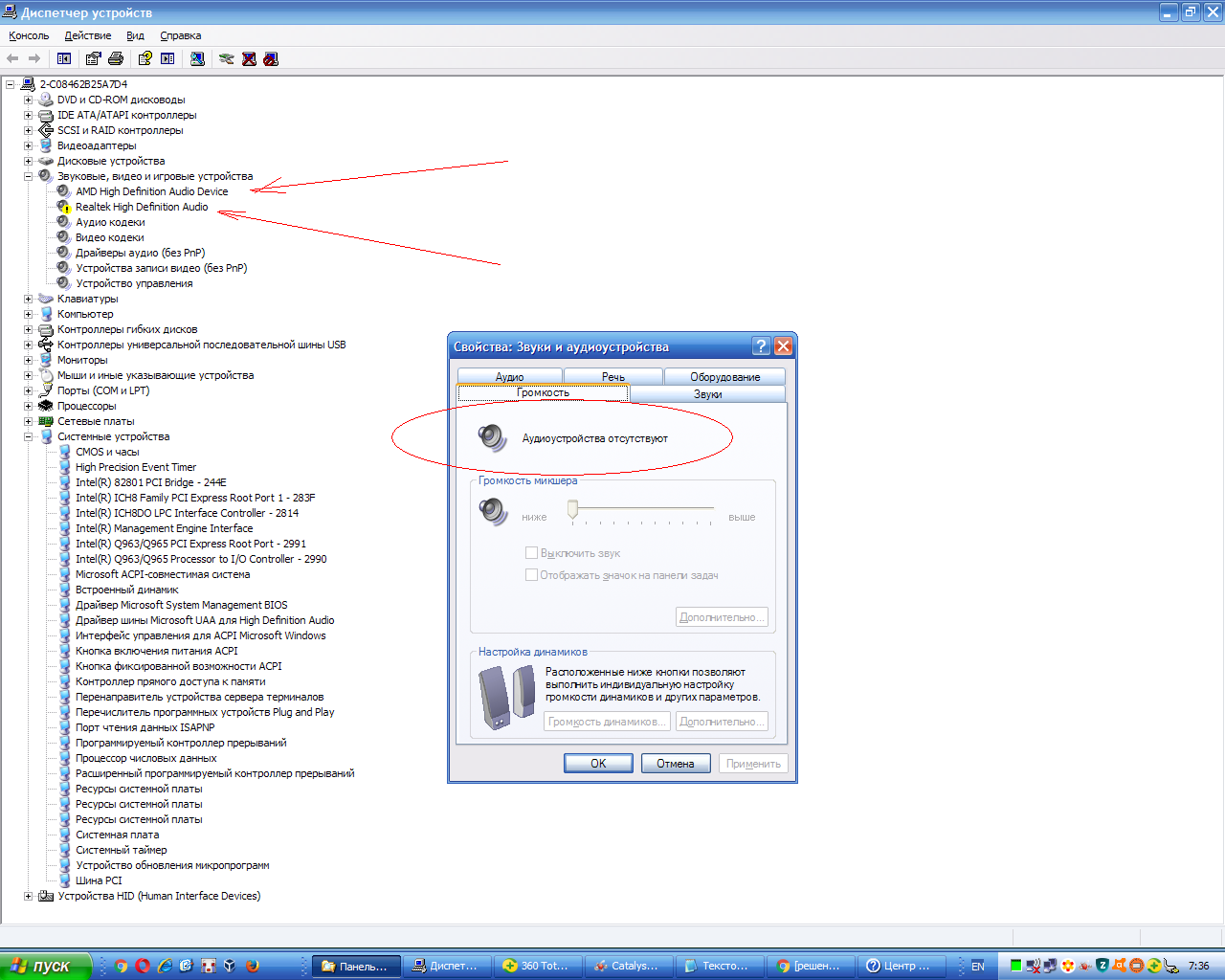Launch Google Chrome from Quick Launch
Image resolution: width=1225 pixels, height=980 pixels.
[x=121, y=966]
